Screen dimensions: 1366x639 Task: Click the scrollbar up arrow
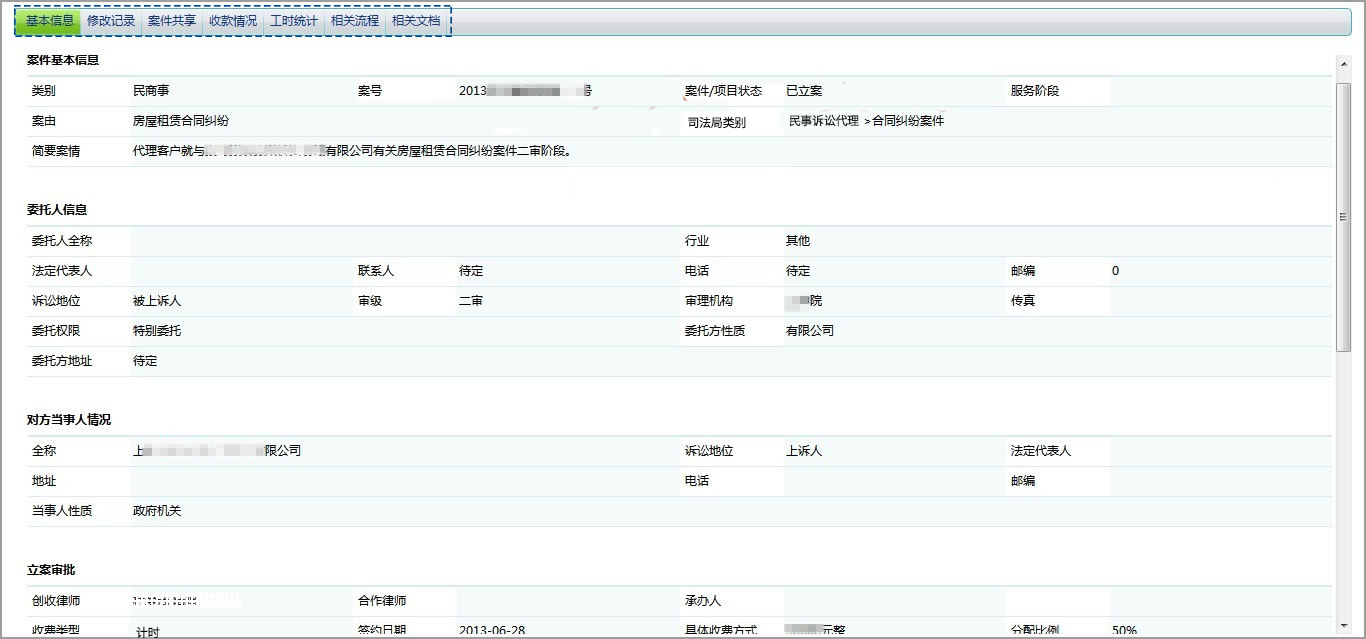[1344, 64]
